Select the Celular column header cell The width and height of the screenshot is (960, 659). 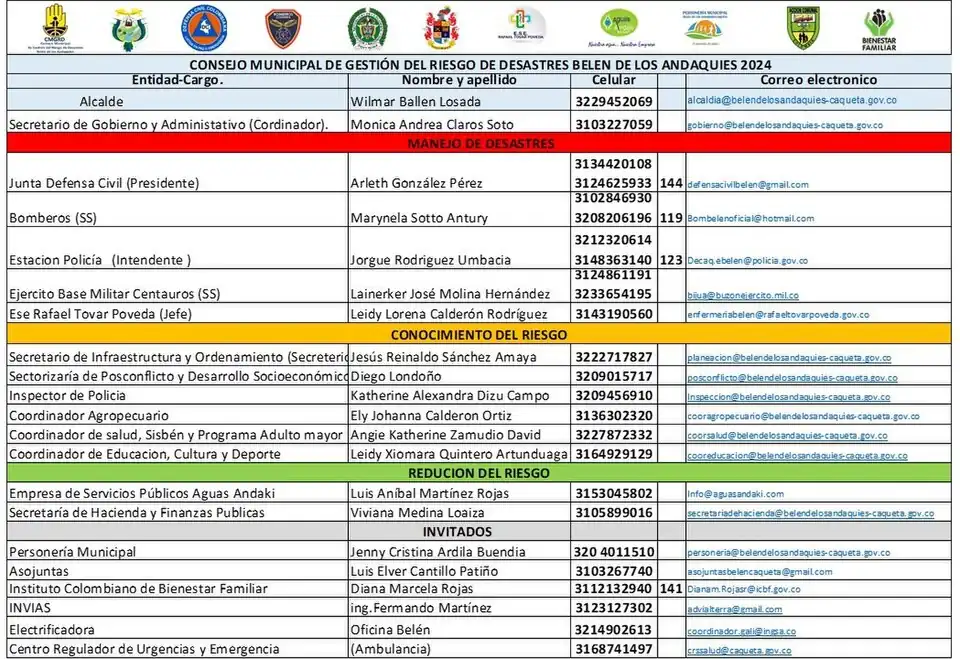pyautogui.click(x=613, y=80)
